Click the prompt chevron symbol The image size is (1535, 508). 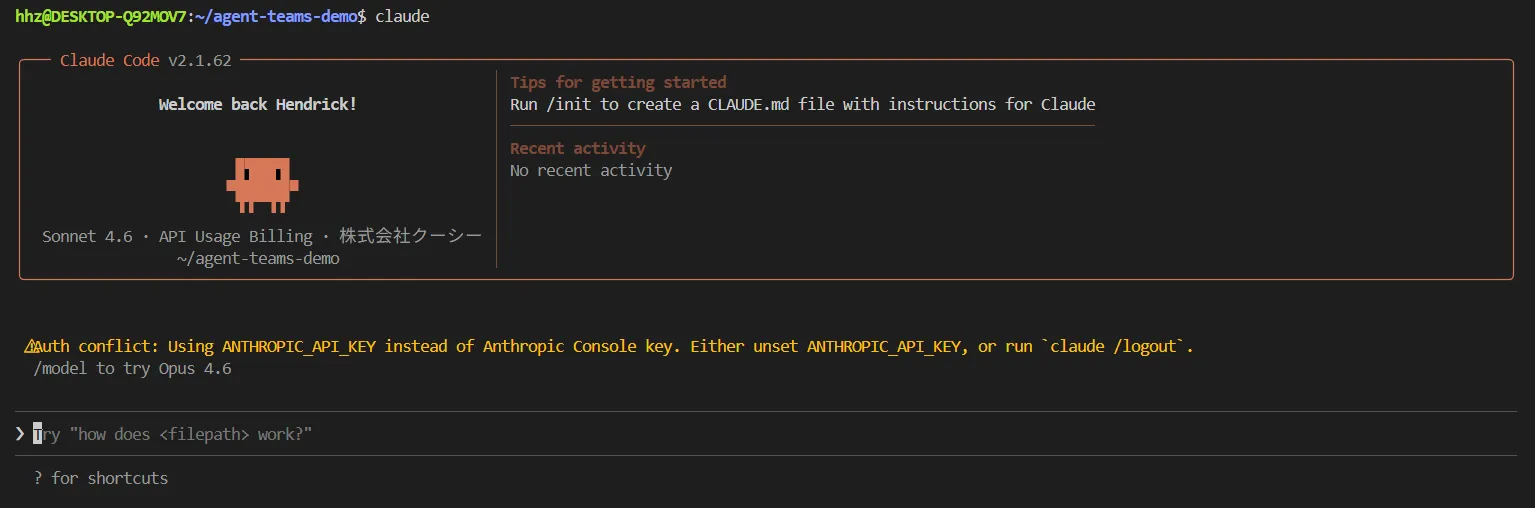click(x=20, y=434)
